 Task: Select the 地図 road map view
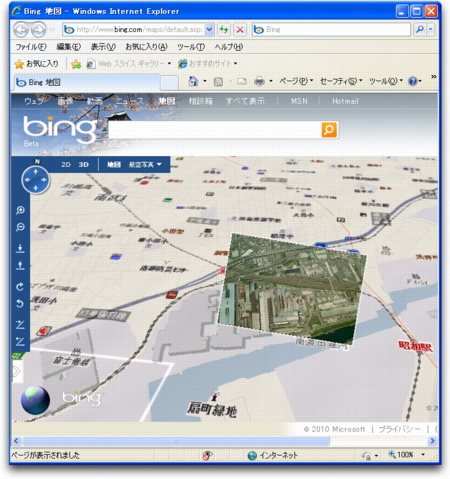[x=114, y=164]
